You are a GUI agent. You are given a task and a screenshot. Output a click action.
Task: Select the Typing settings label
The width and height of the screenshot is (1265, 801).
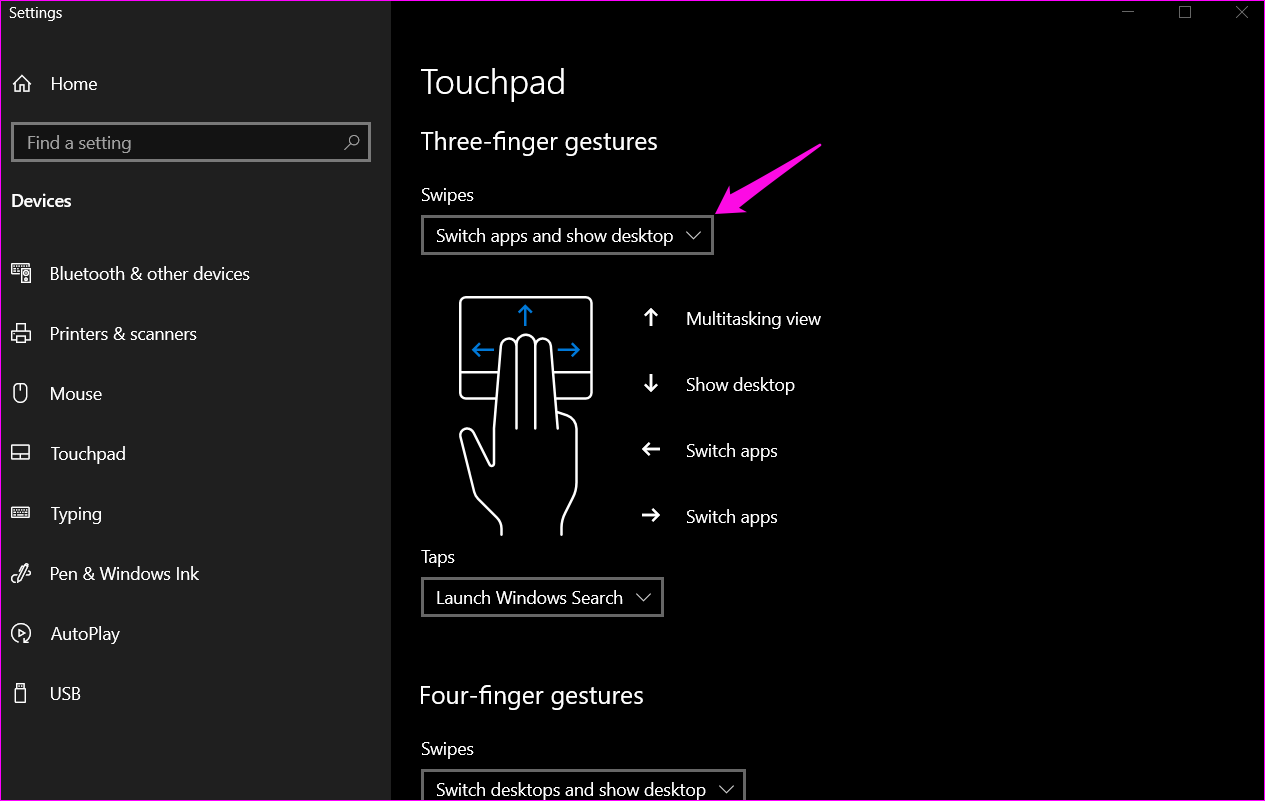76,514
